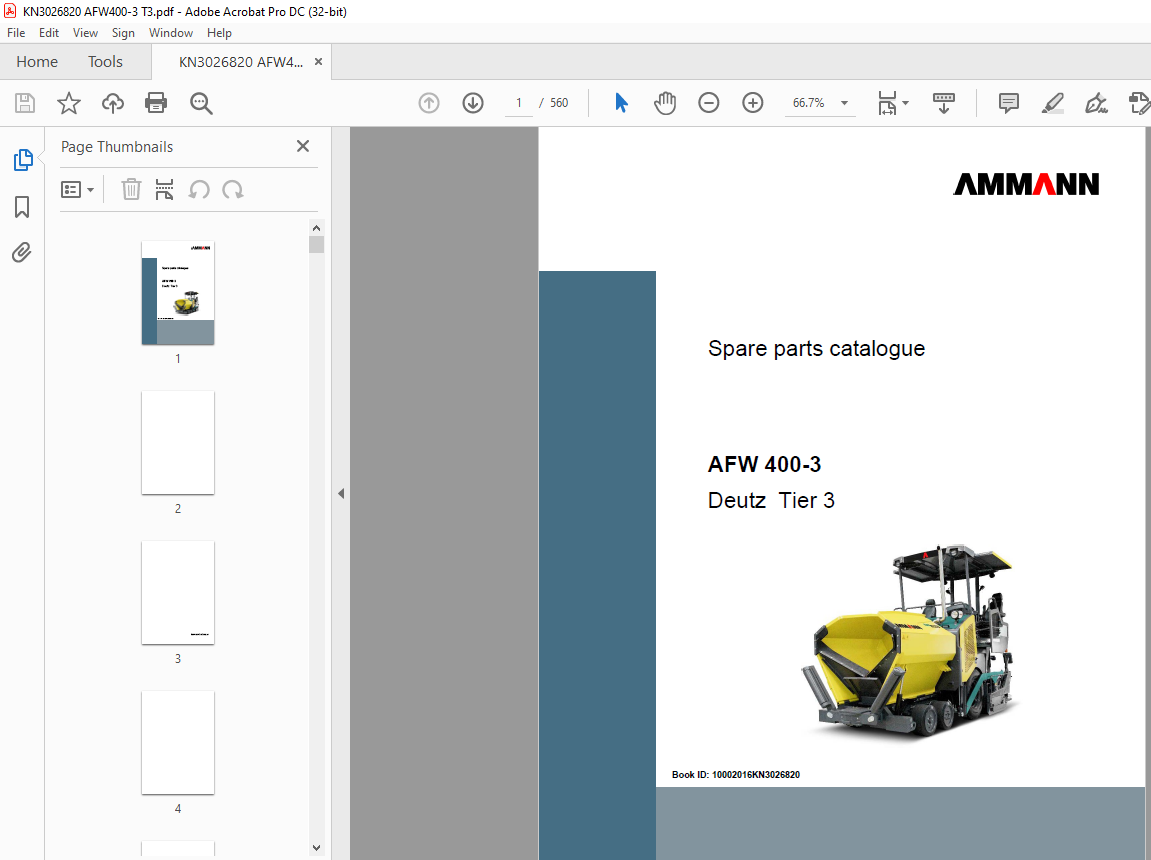Upload file to cloud icon
1151x860 pixels.
[x=112, y=103]
